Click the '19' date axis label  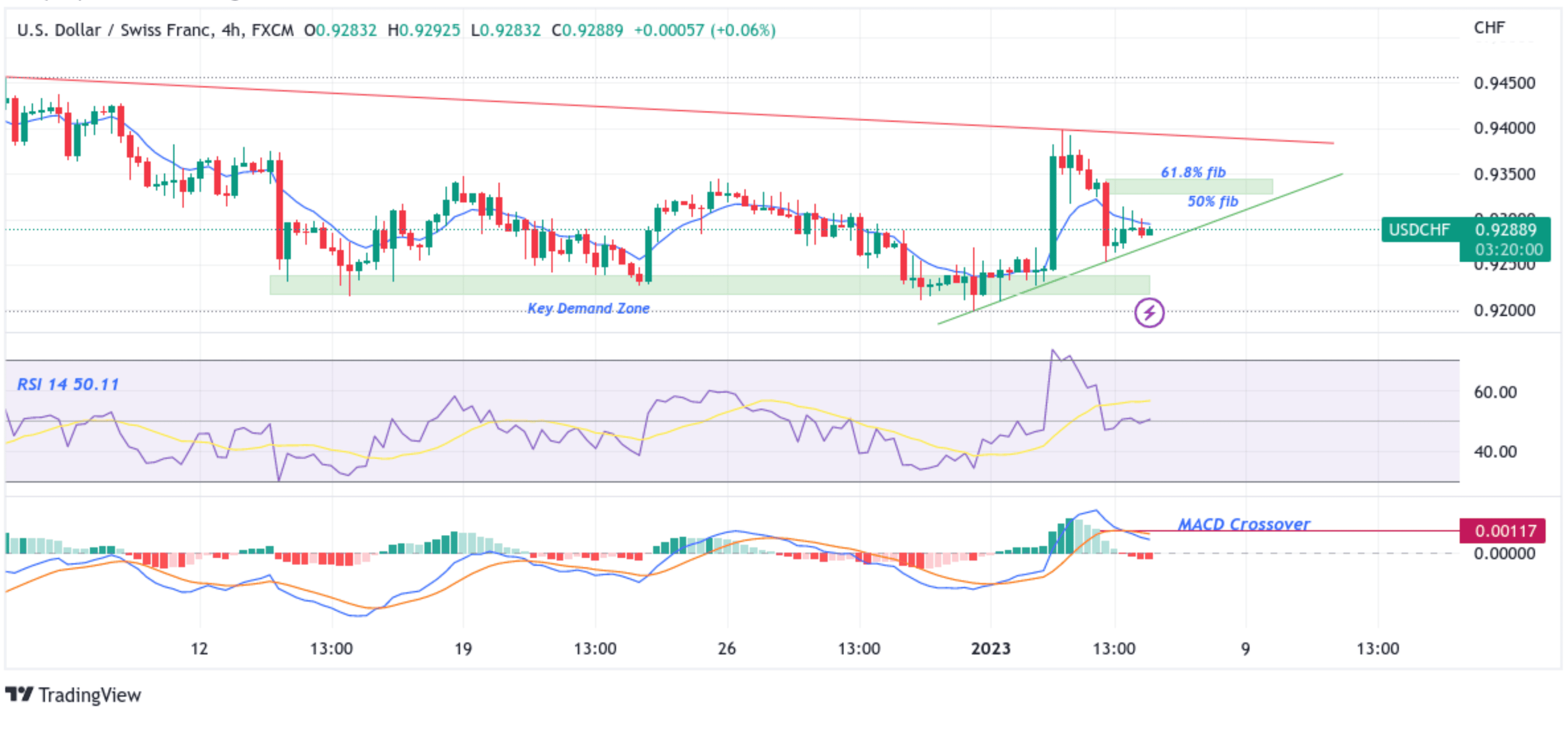(462, 648)
